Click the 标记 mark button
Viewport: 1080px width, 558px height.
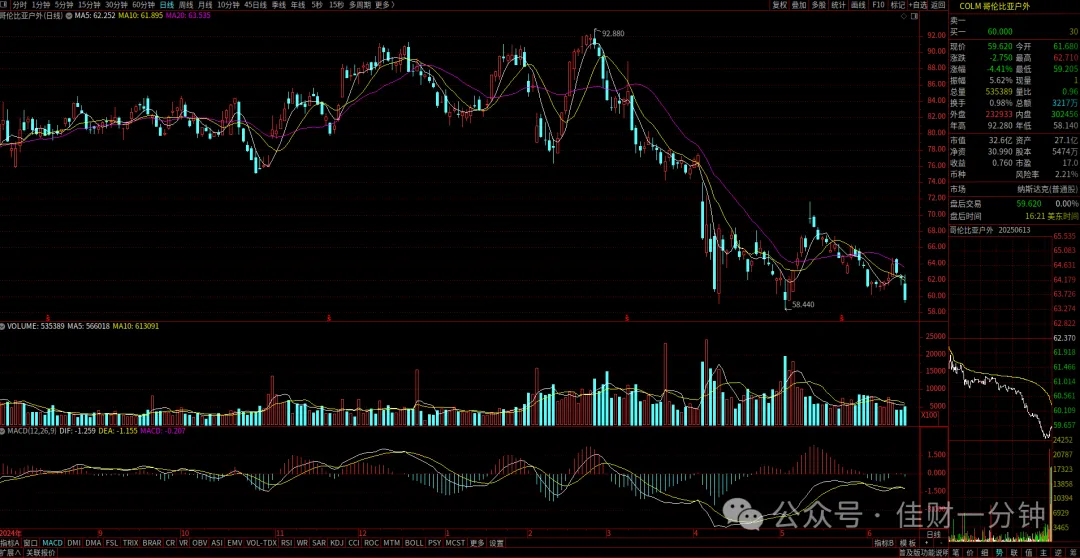coord(897,4)
